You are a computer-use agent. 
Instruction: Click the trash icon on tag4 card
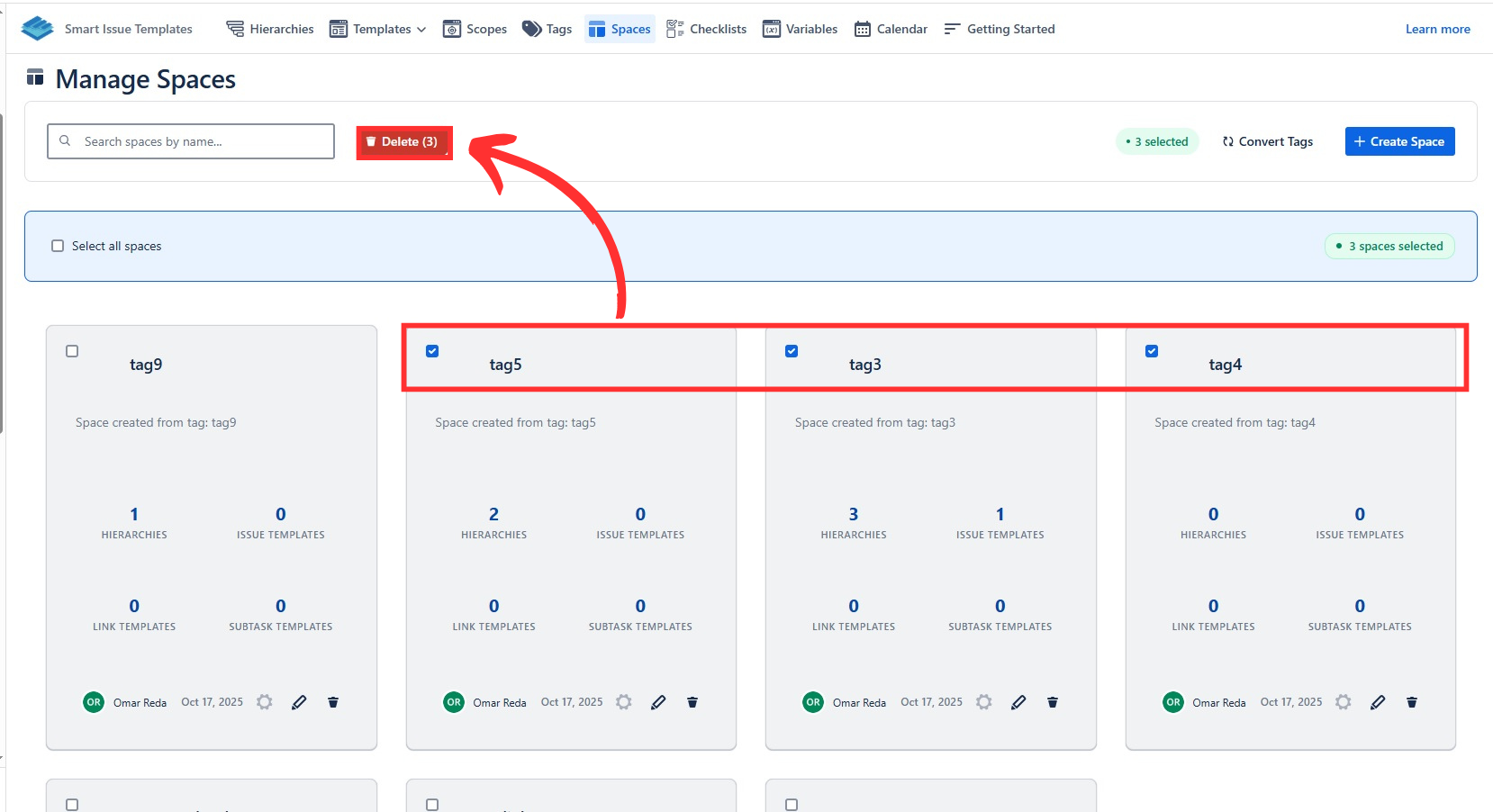[1412, 702]
